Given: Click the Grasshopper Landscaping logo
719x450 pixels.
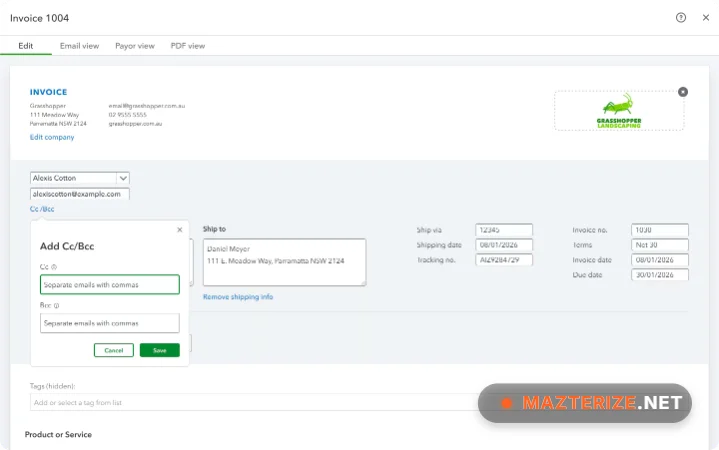Looking at the screenshot, I should pyautogui.click(x=619, y=111).
